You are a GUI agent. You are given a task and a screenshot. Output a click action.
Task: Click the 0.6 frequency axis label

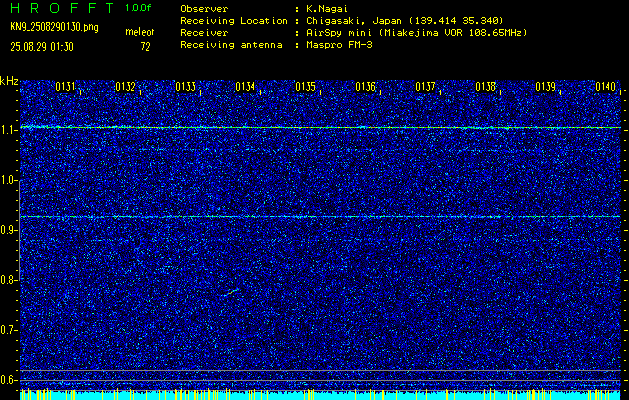[x=9, y=380]
